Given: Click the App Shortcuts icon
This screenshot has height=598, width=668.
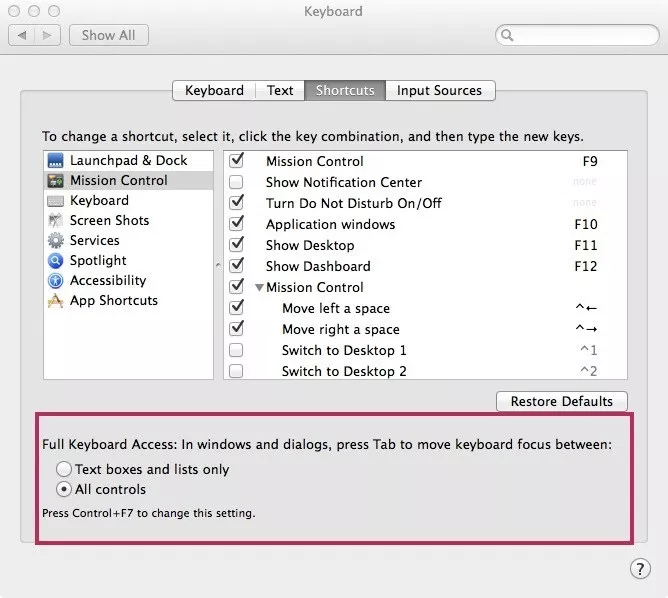Looking at the screenshot, I should click(55, 301).
